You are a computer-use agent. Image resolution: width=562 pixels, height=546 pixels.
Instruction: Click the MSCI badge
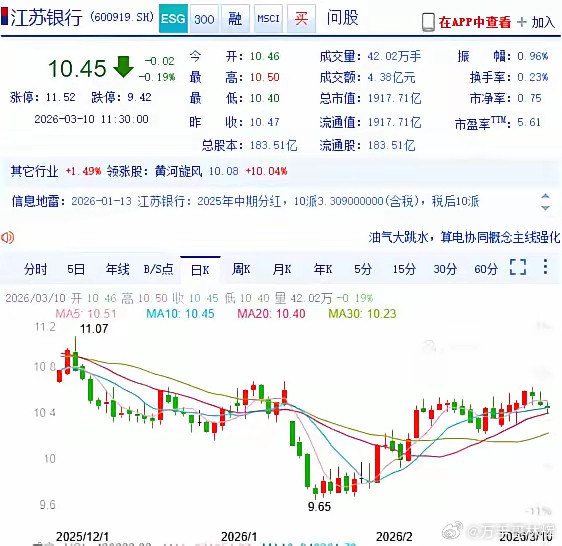coord(268,19)
